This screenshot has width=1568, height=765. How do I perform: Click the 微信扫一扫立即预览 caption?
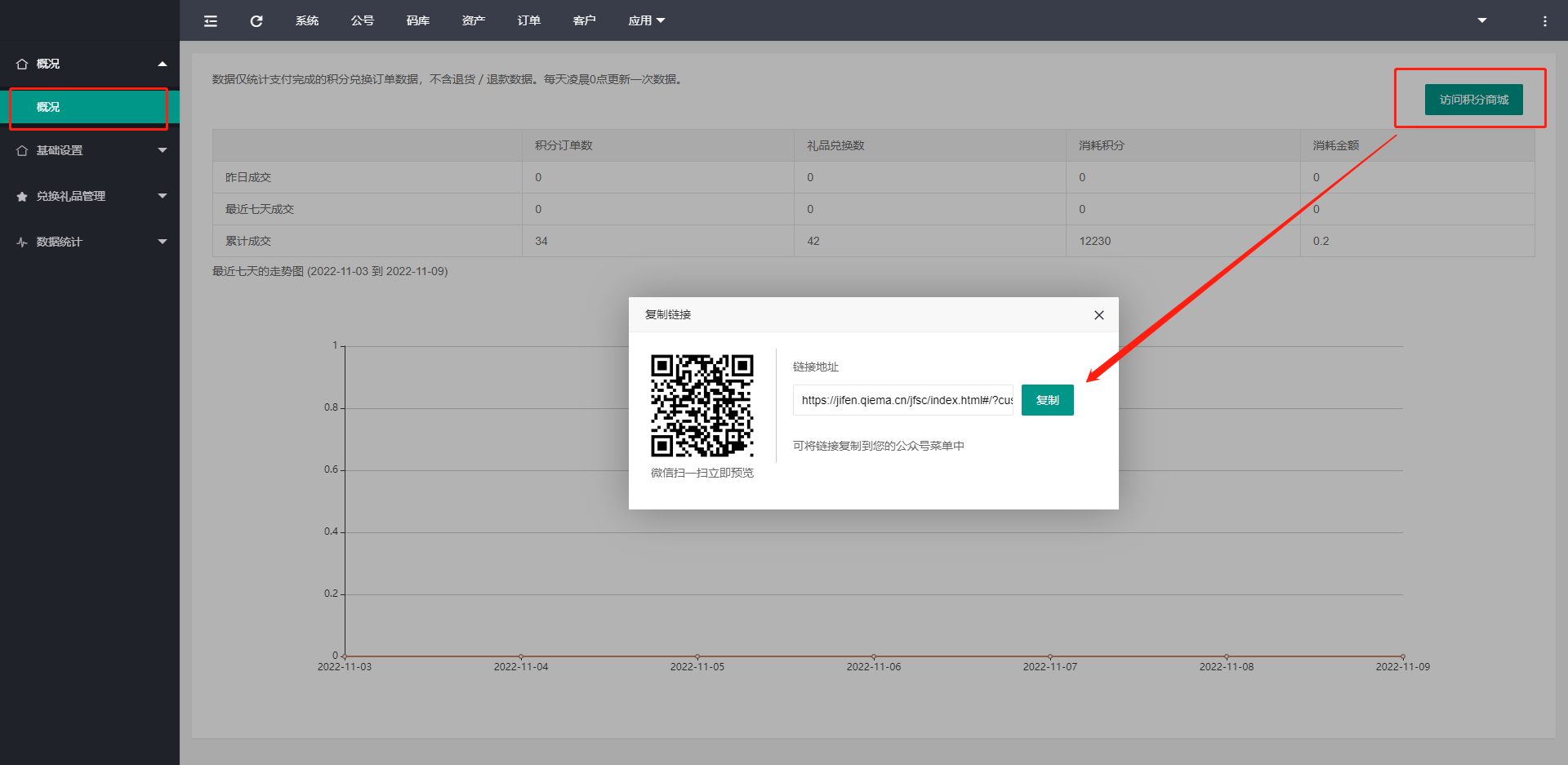702,473
